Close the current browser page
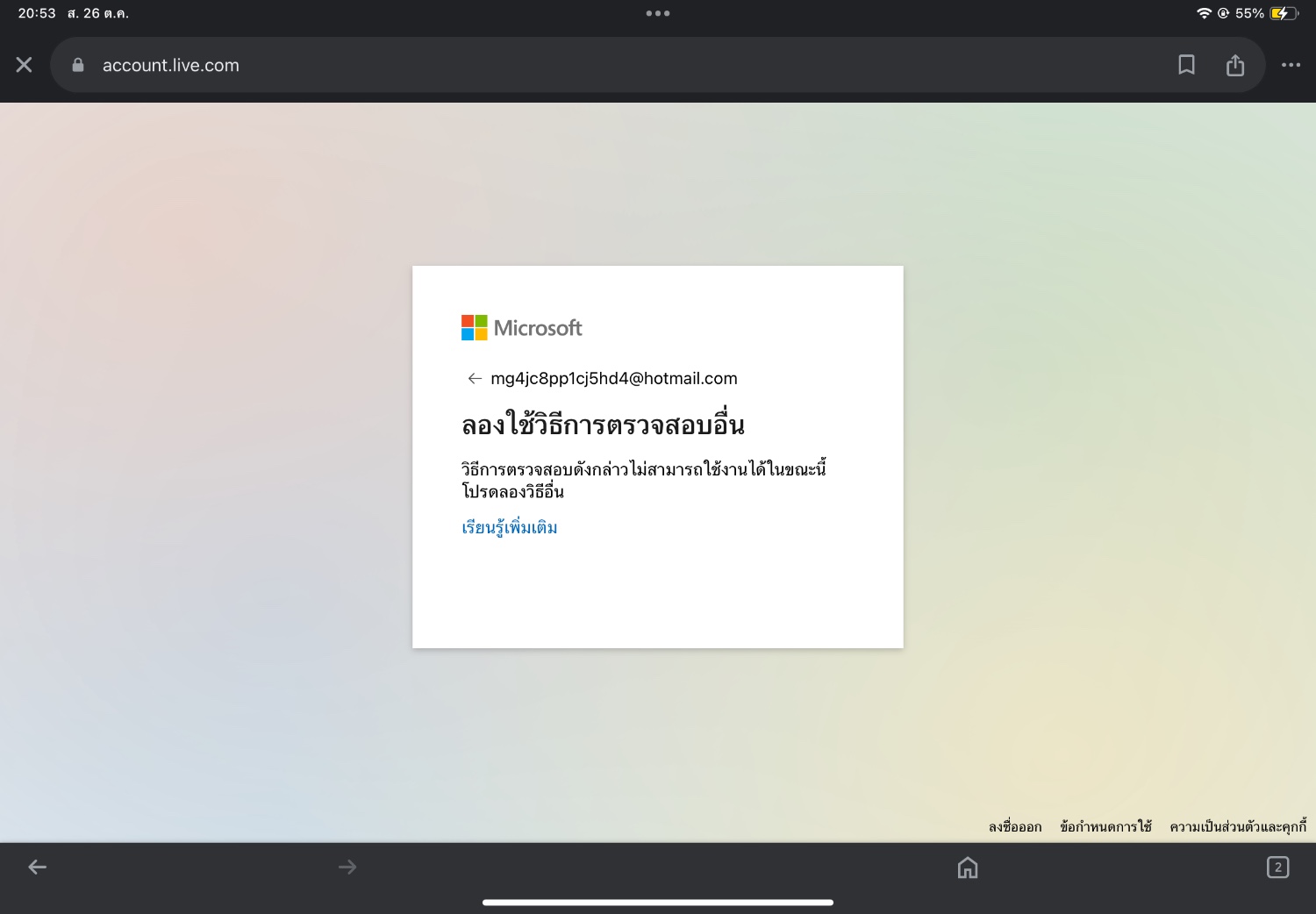 coord(25,65)
